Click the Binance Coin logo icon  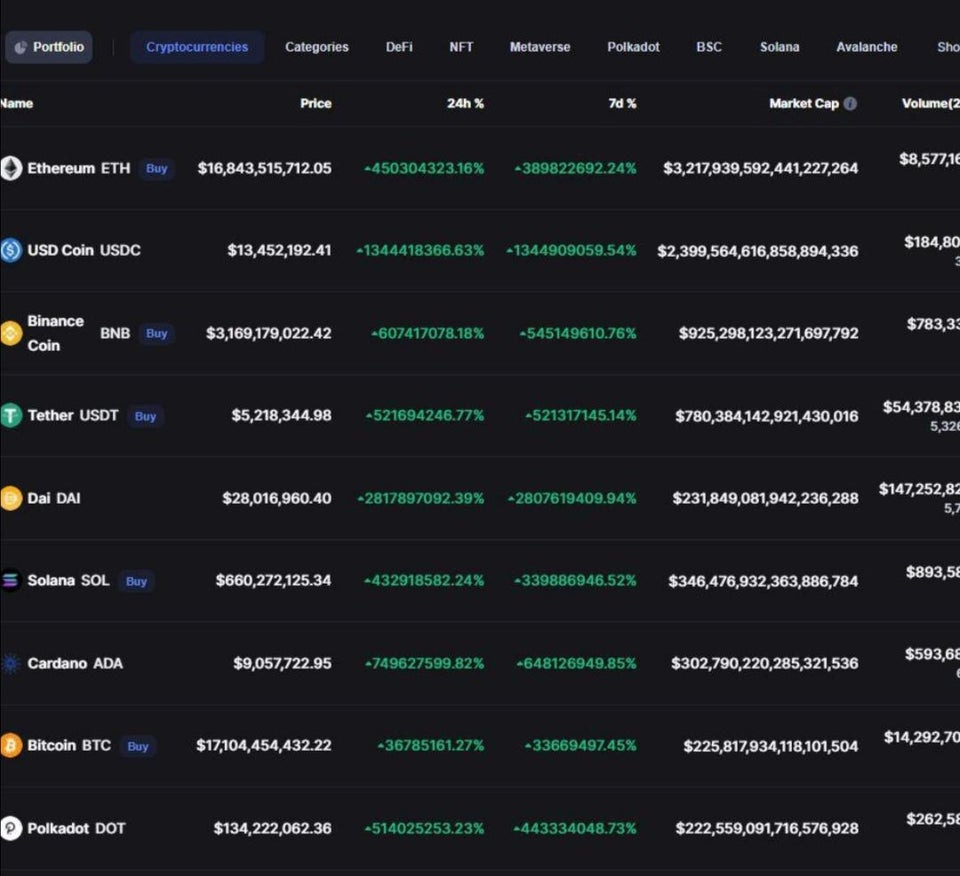tap(10, 333)
